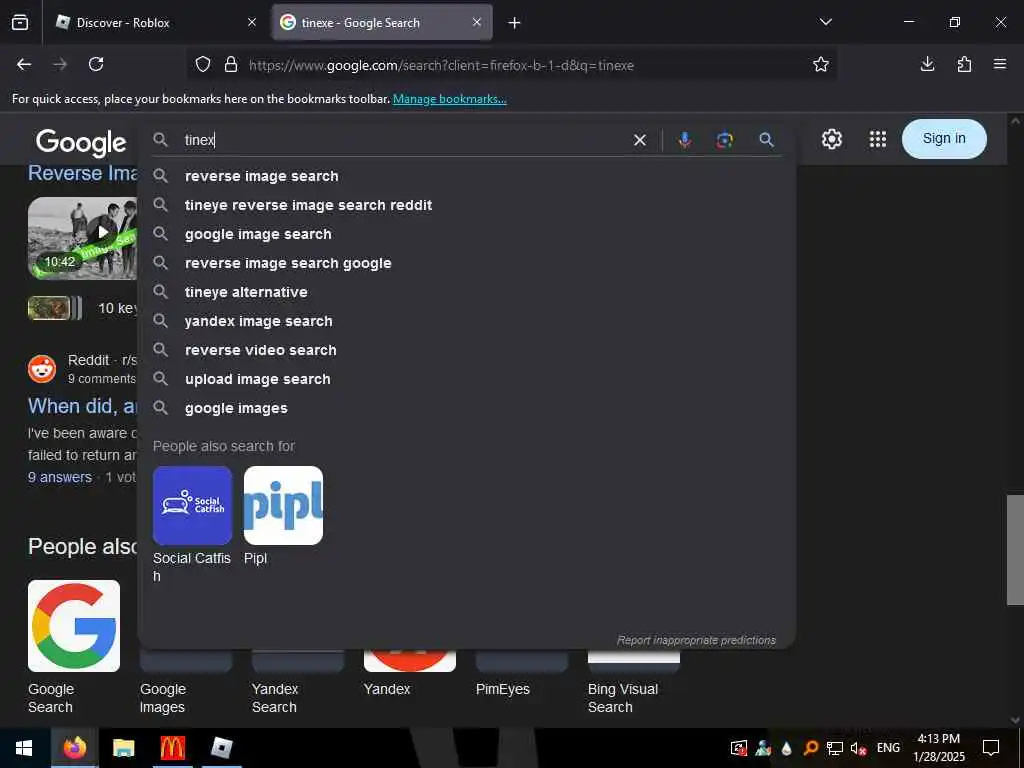
Task: Open the tracking protection shield
Action: 203,65
